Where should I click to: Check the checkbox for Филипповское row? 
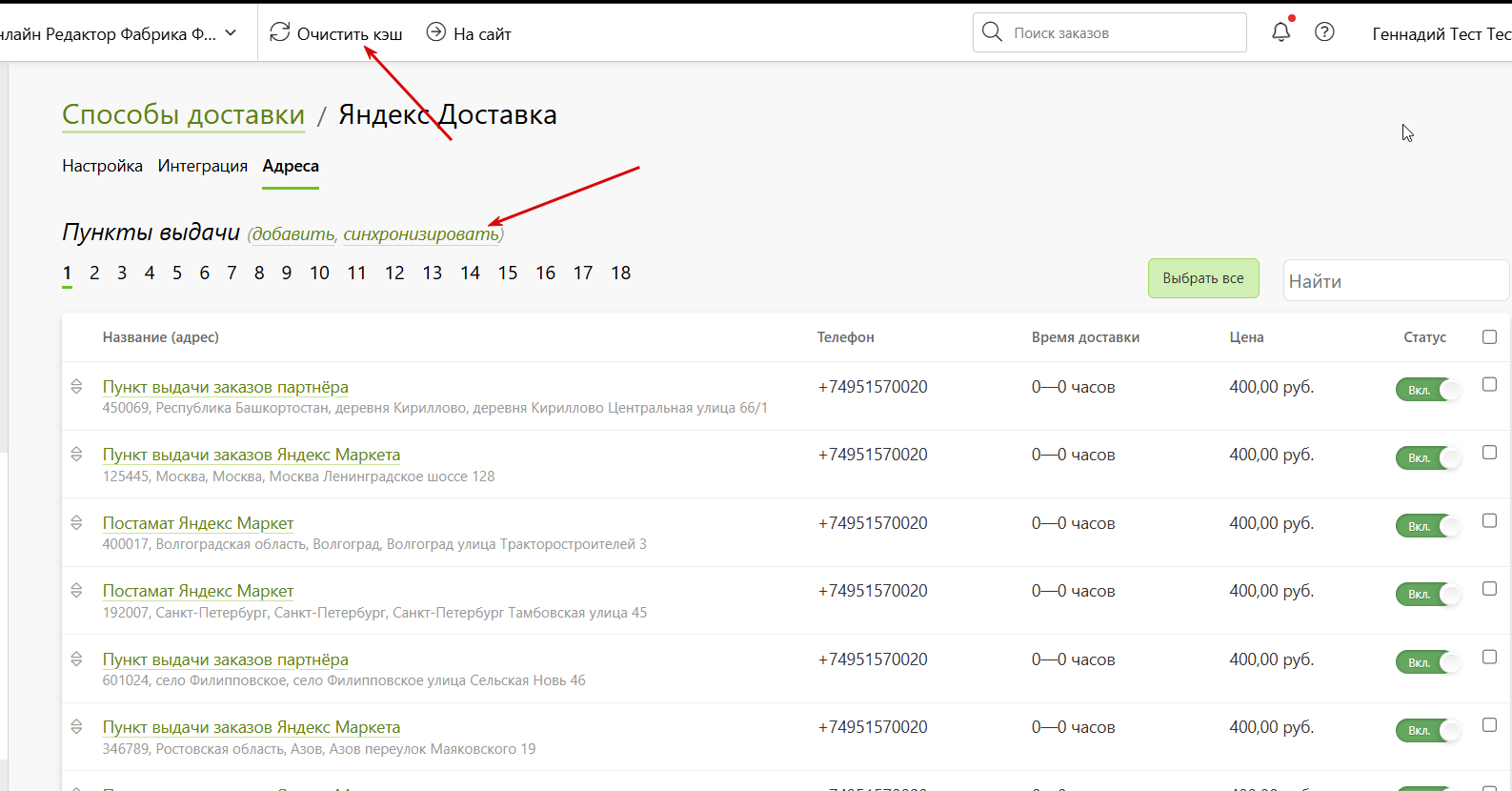[x=1490, y=657]
